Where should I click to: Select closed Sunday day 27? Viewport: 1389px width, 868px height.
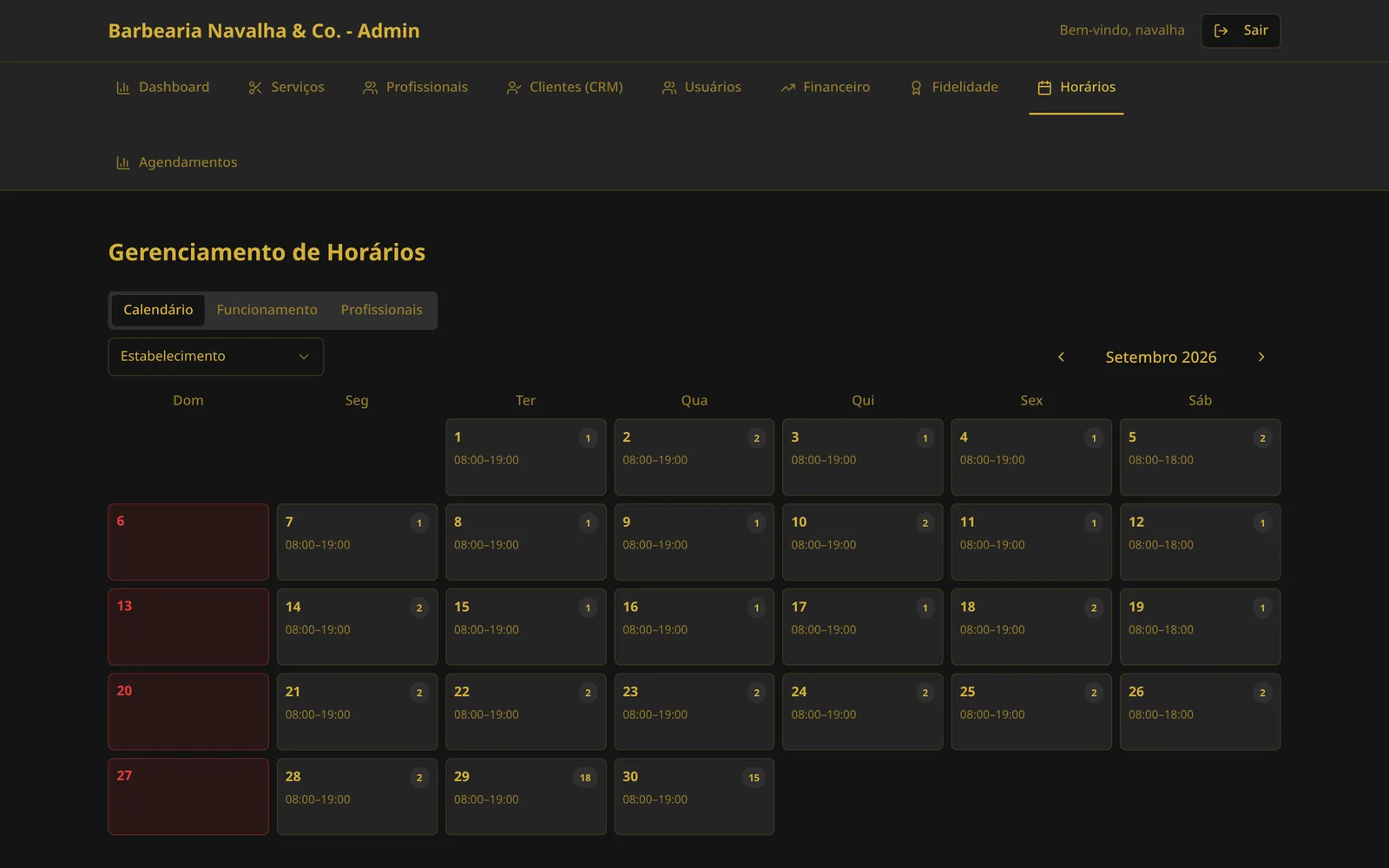tap(188, 797)
